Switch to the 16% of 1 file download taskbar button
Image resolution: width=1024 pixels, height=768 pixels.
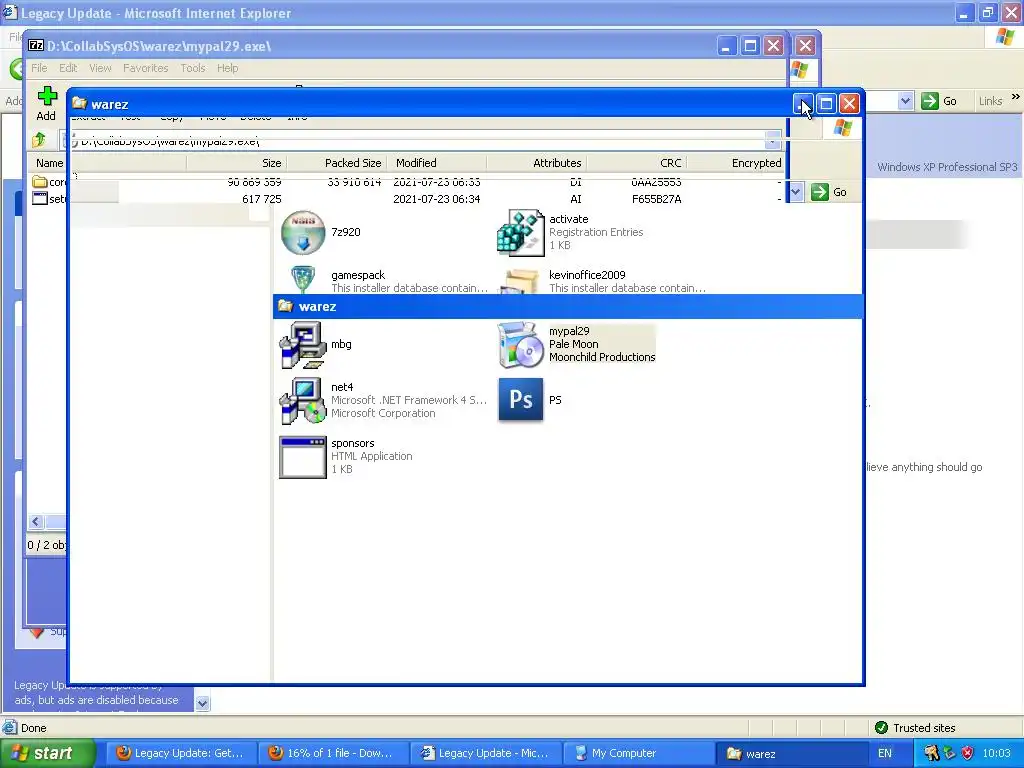click(x=332, y=753)
